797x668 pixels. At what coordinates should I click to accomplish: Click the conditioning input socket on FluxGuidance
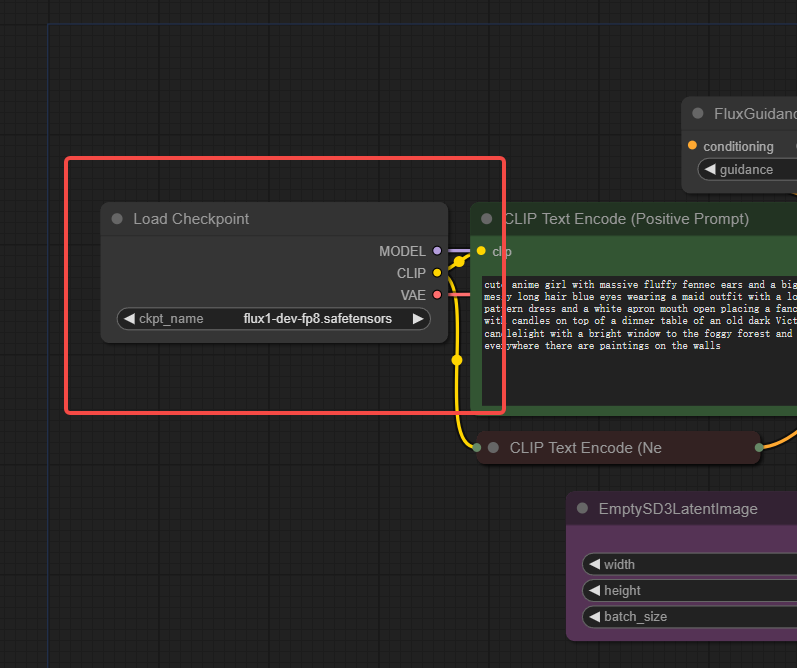click(x=692, y=145)
